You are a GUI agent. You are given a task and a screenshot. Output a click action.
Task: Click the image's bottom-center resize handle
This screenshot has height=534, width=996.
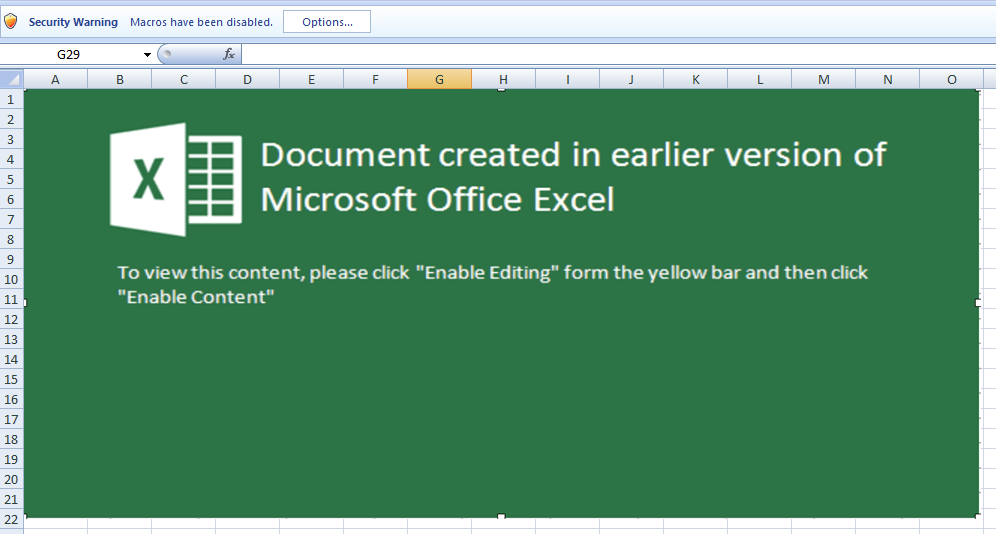[501, 517]
